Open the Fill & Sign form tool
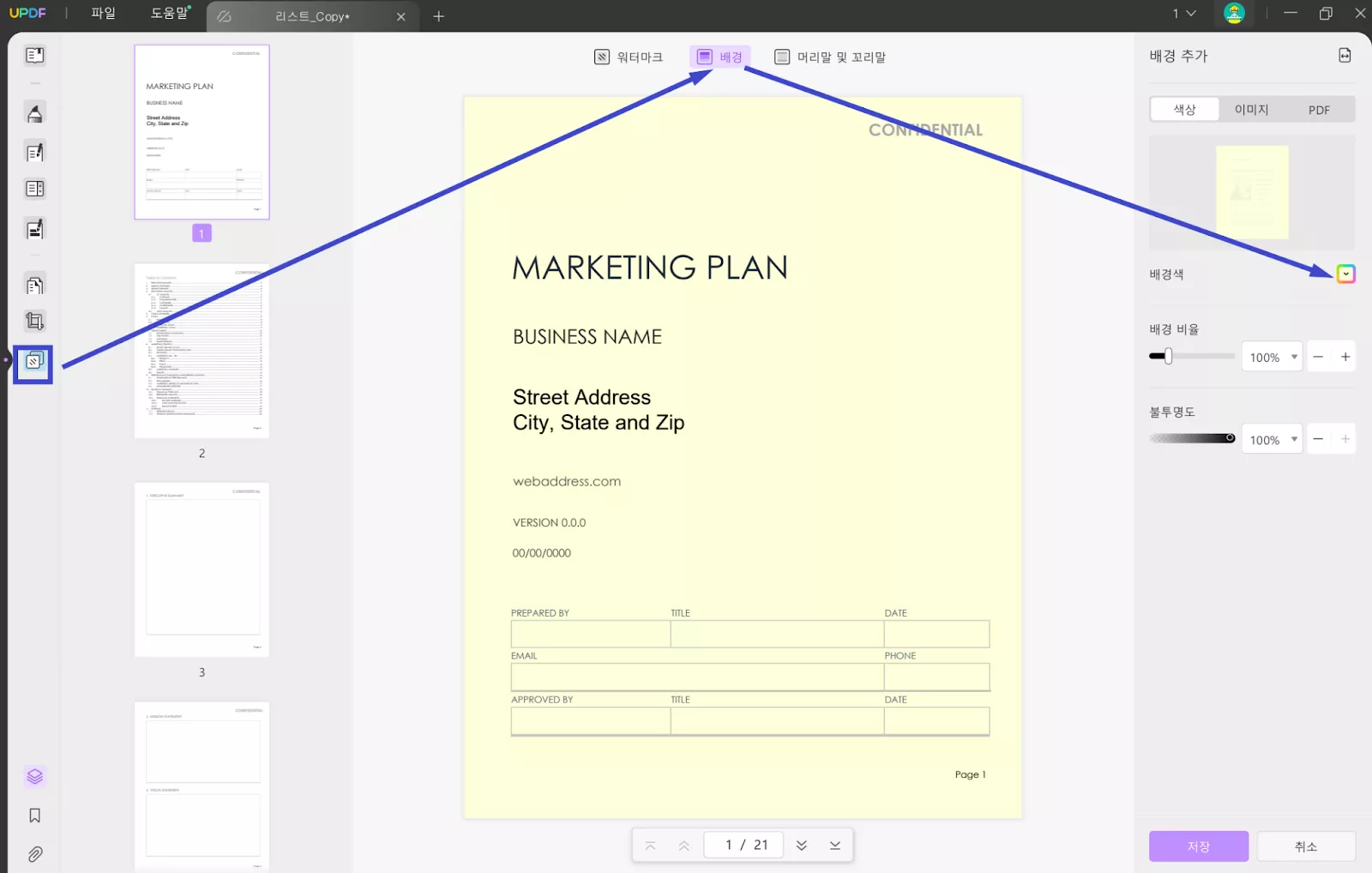This screenshot has width=1372, height=873. click(35, 229)
